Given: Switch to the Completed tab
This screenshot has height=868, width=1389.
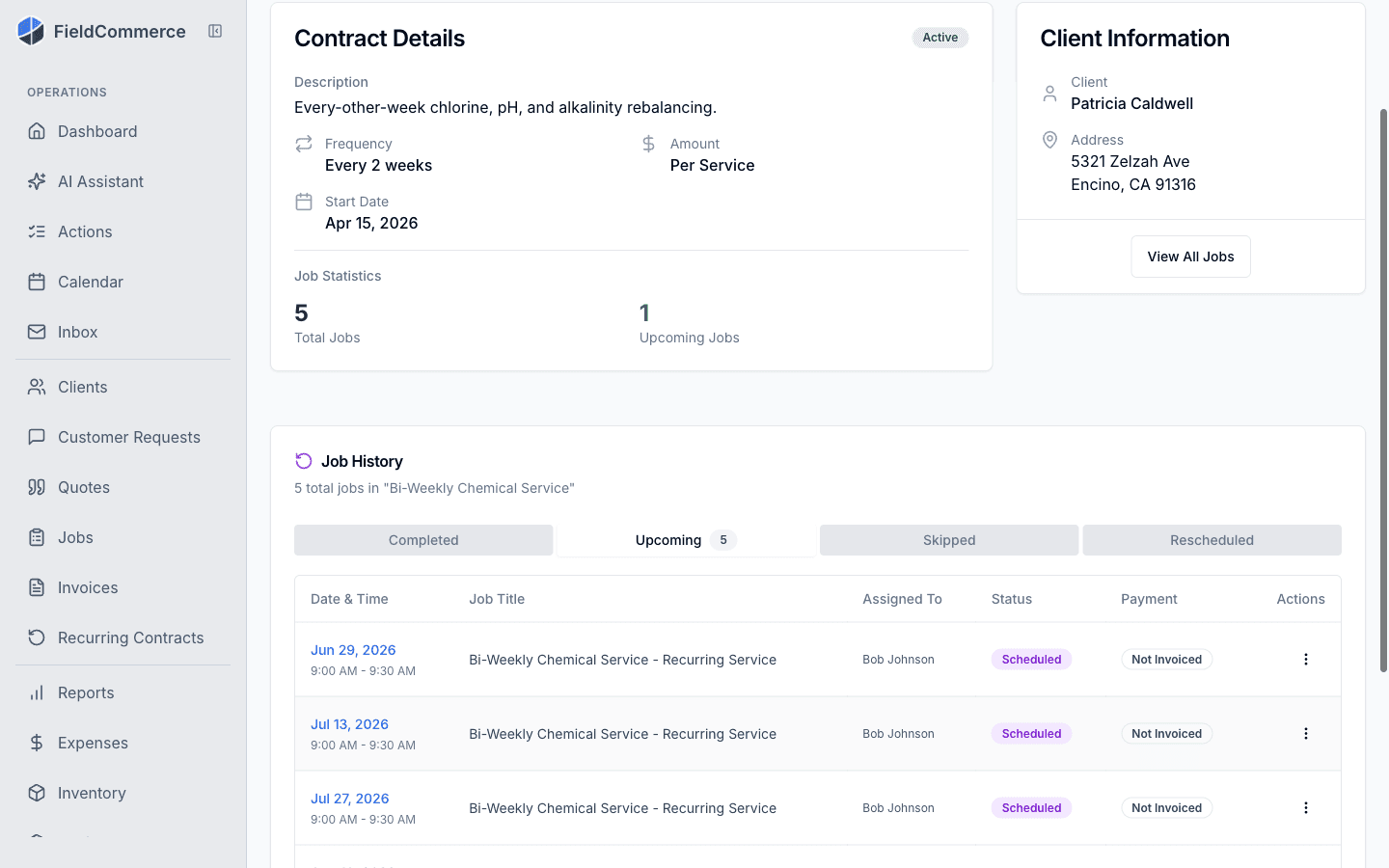Looking at the screenshot, I should click(x=423, y=540).
